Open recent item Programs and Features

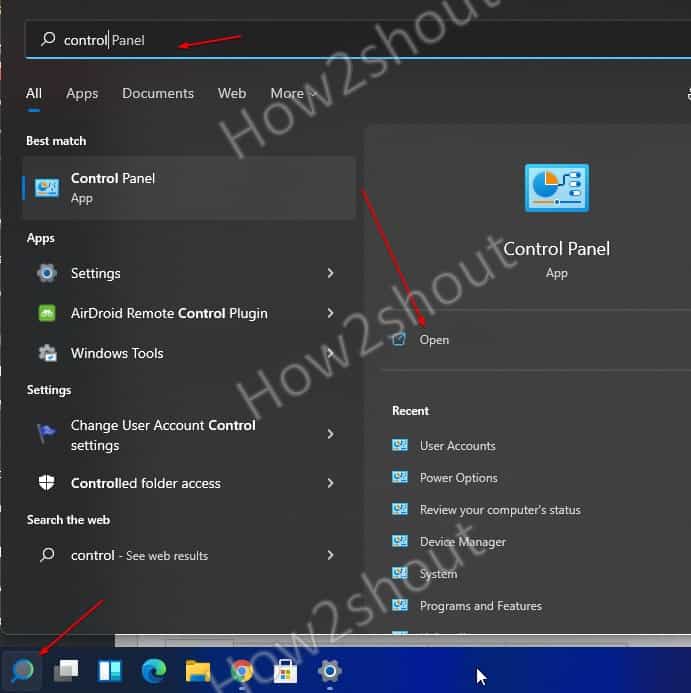coord(481,606)
